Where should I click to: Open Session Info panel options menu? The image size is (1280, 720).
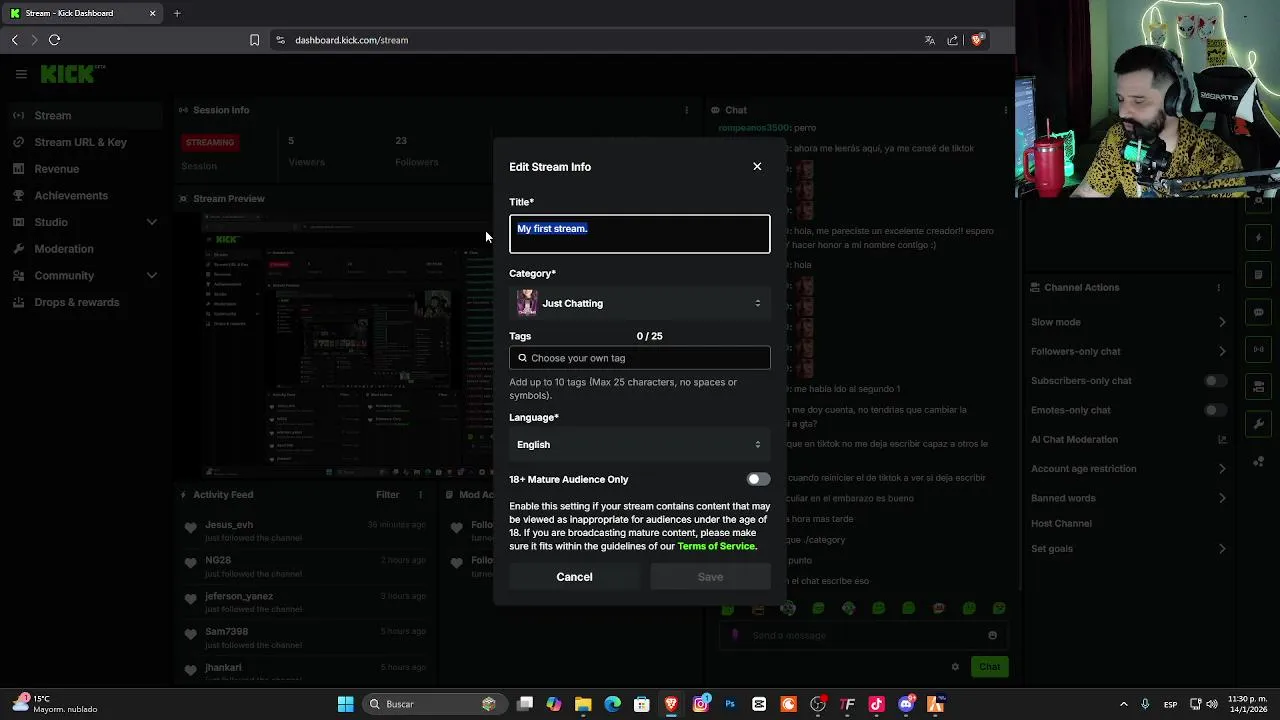686,110
